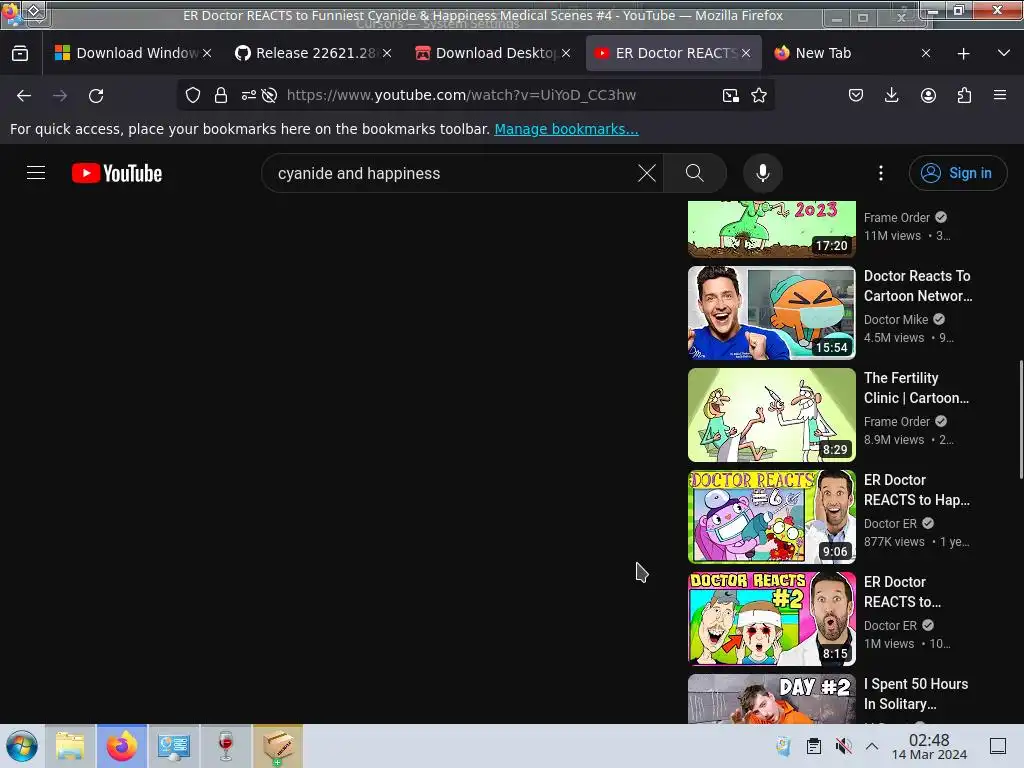
Task: Open Manage bookmarks link
Action: (566, 129)
